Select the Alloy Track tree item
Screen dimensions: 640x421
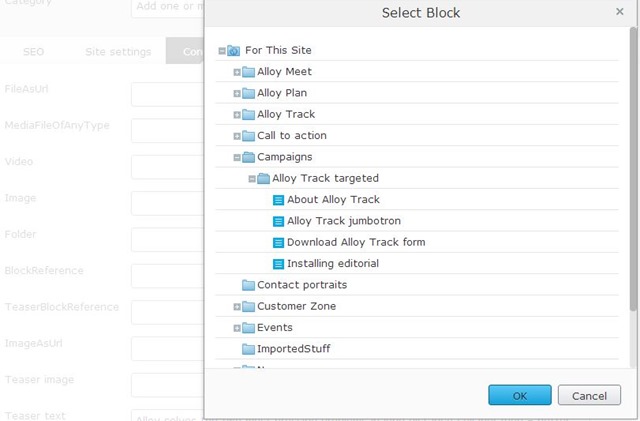pos(286,115)
